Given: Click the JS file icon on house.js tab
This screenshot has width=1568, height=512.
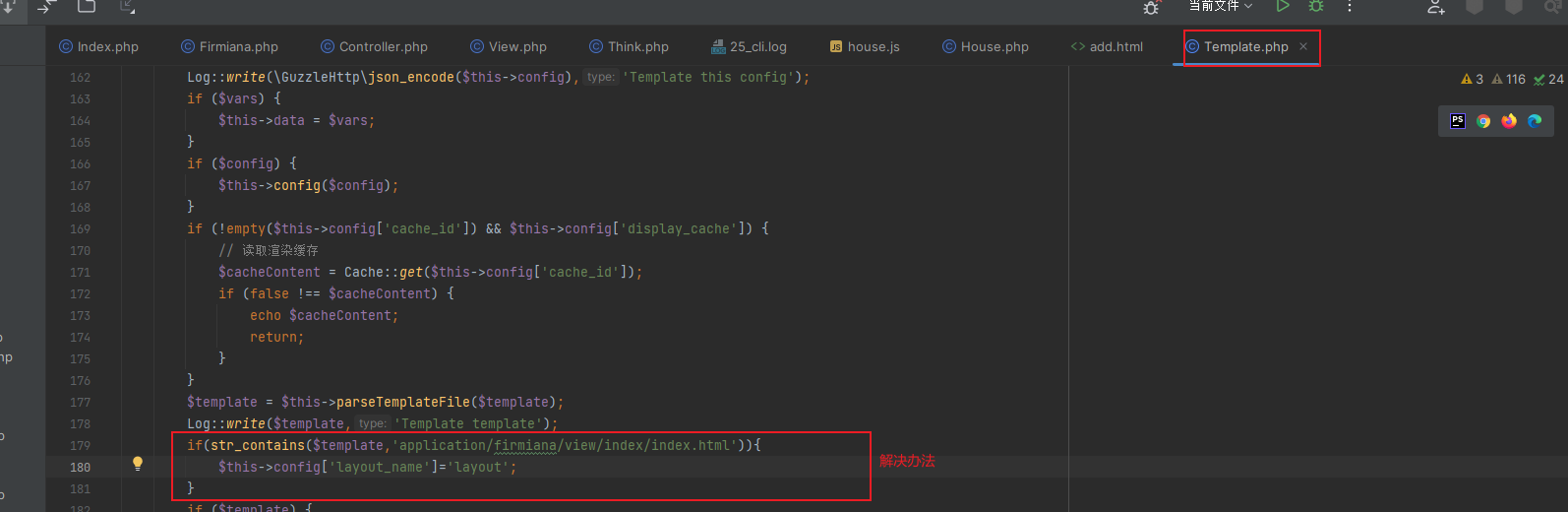Looking at the screenshot, I should pos(836,46).
